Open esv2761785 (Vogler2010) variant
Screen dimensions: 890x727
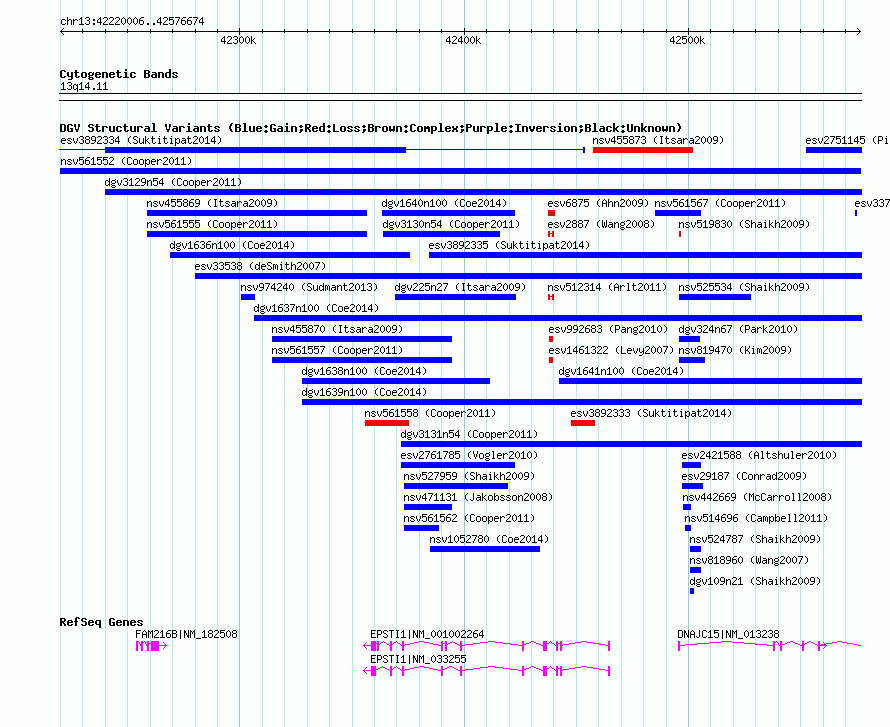tap(469, 455)
